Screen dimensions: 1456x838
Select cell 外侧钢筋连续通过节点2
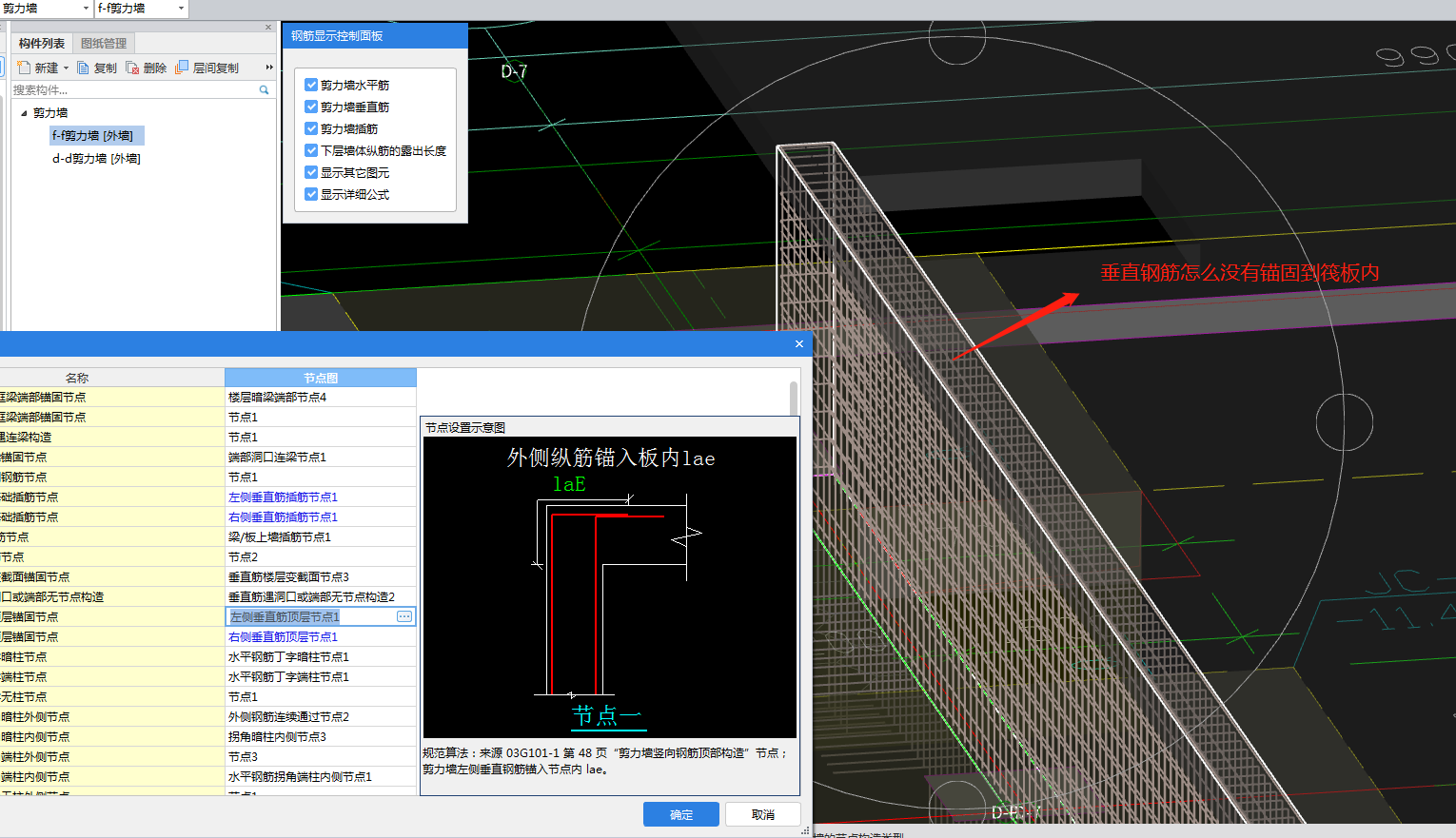[321, 717]
